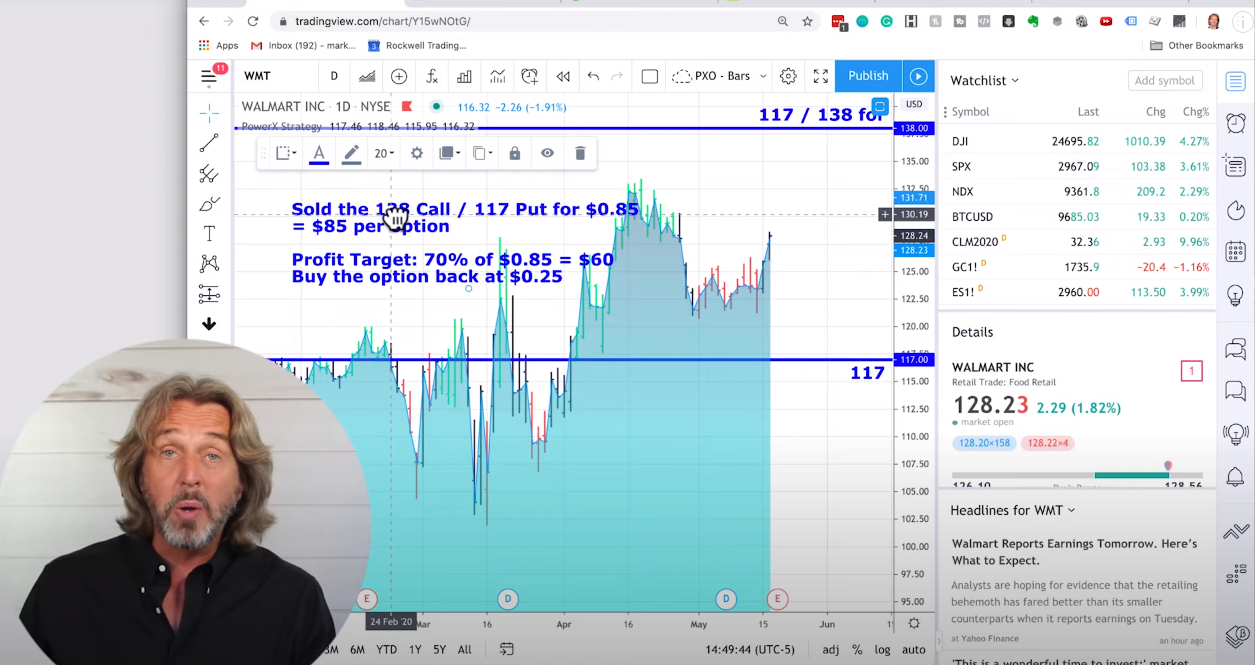Open the prediction and measurement tools
The image size is (1255, 665).
coord(208,294)
